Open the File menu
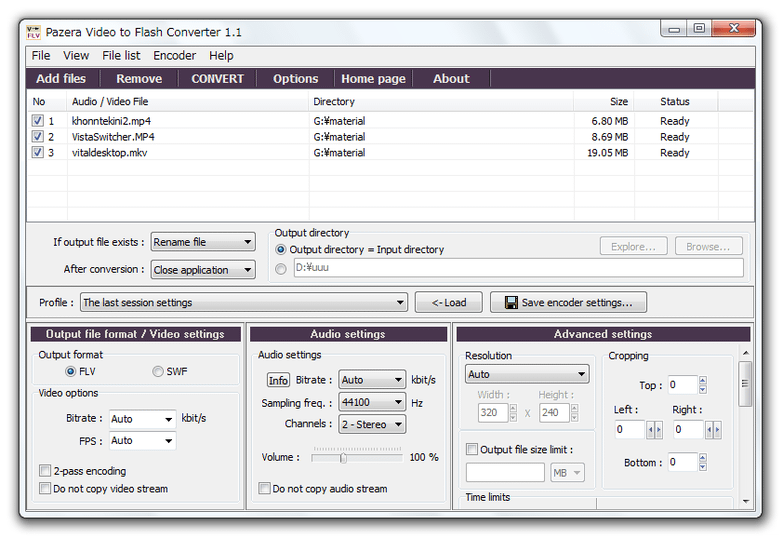This screenshot has height=538, width=783. pos(41,55)
